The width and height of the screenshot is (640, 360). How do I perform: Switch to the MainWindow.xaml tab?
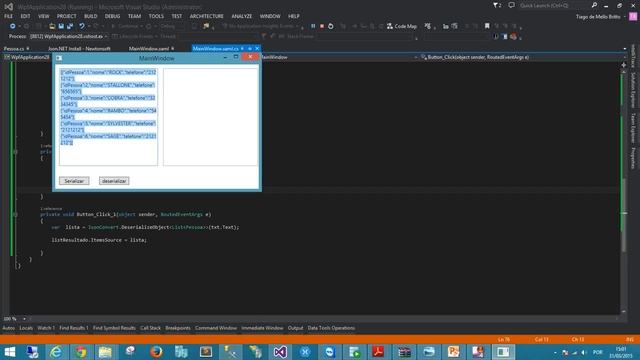[x=149, y=49]
